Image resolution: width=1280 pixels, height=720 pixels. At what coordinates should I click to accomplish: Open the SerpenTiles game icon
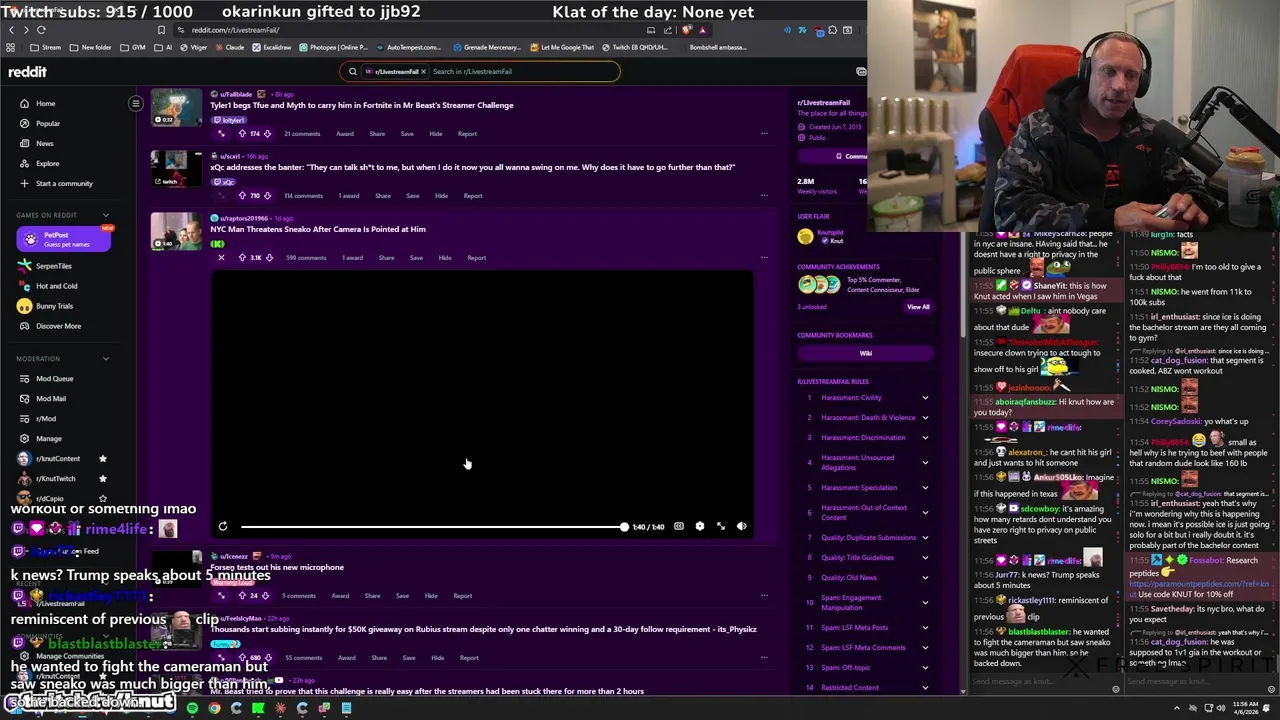pos(25,266)
